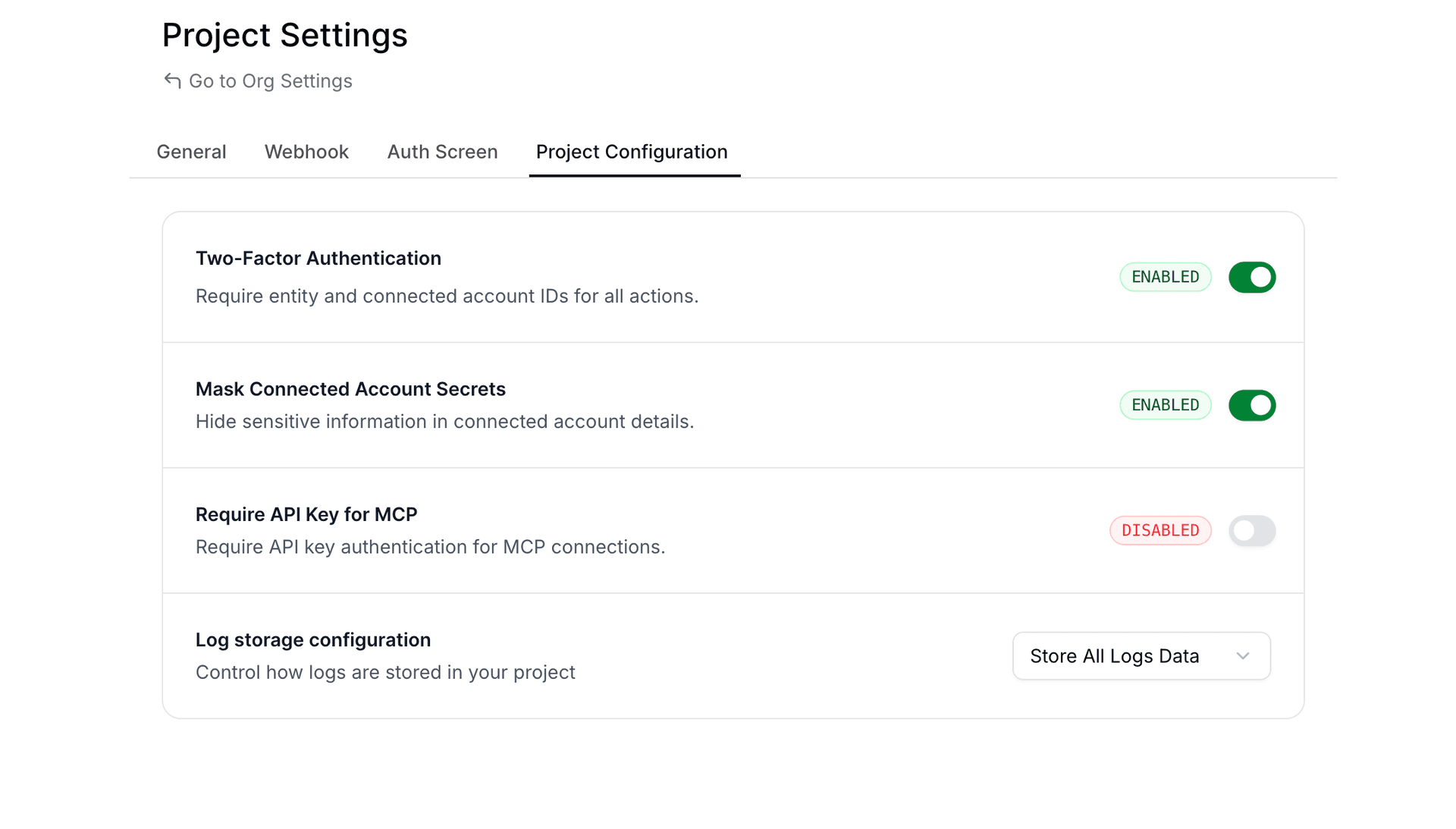1456x829 pixels.
Task: Open the Webhook tab
Action: tap(306, 152)
